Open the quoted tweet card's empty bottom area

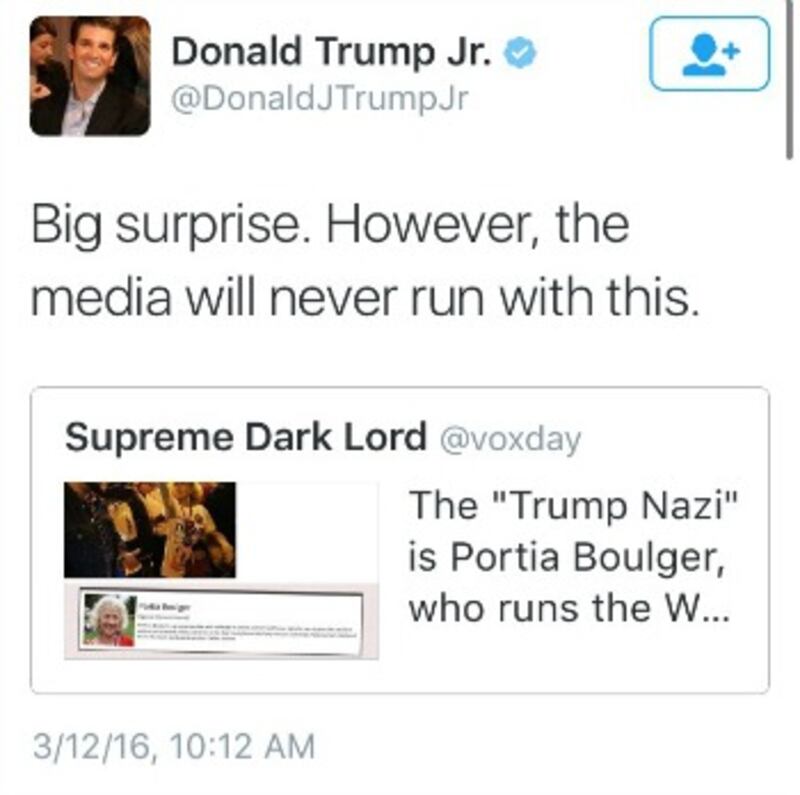[400, 676]
